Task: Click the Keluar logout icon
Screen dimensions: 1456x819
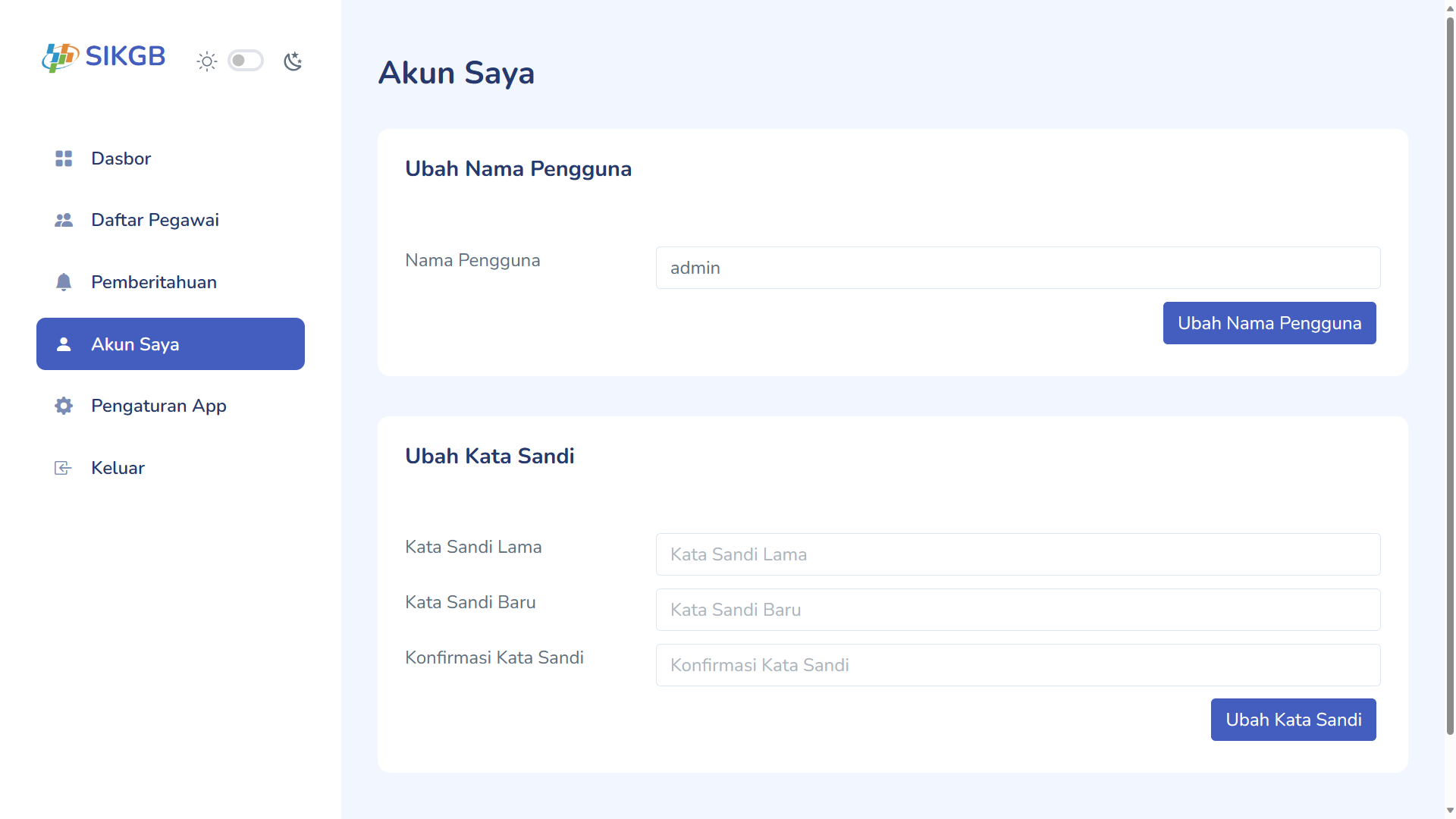Action: (63, 468)
